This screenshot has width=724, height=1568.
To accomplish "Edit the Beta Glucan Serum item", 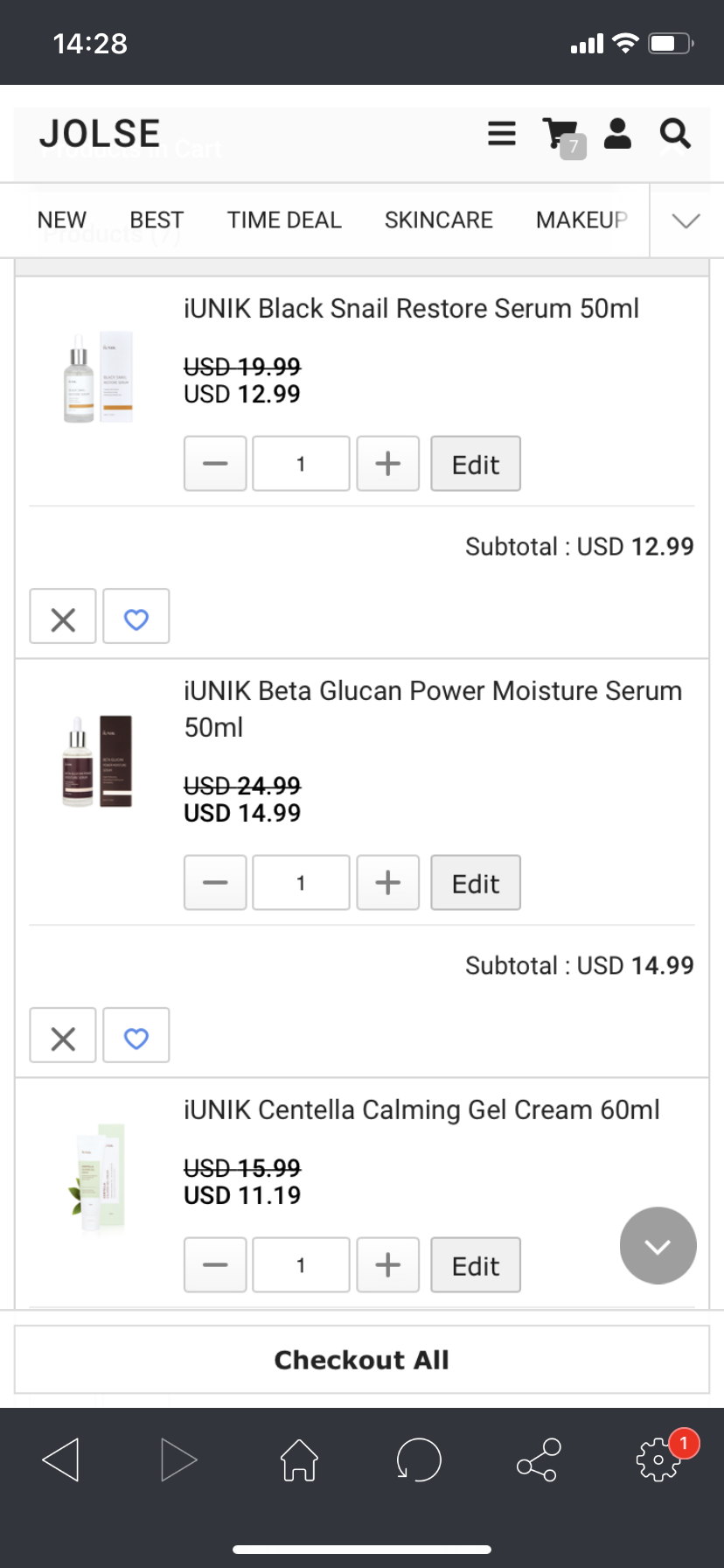I will [476, 883].
